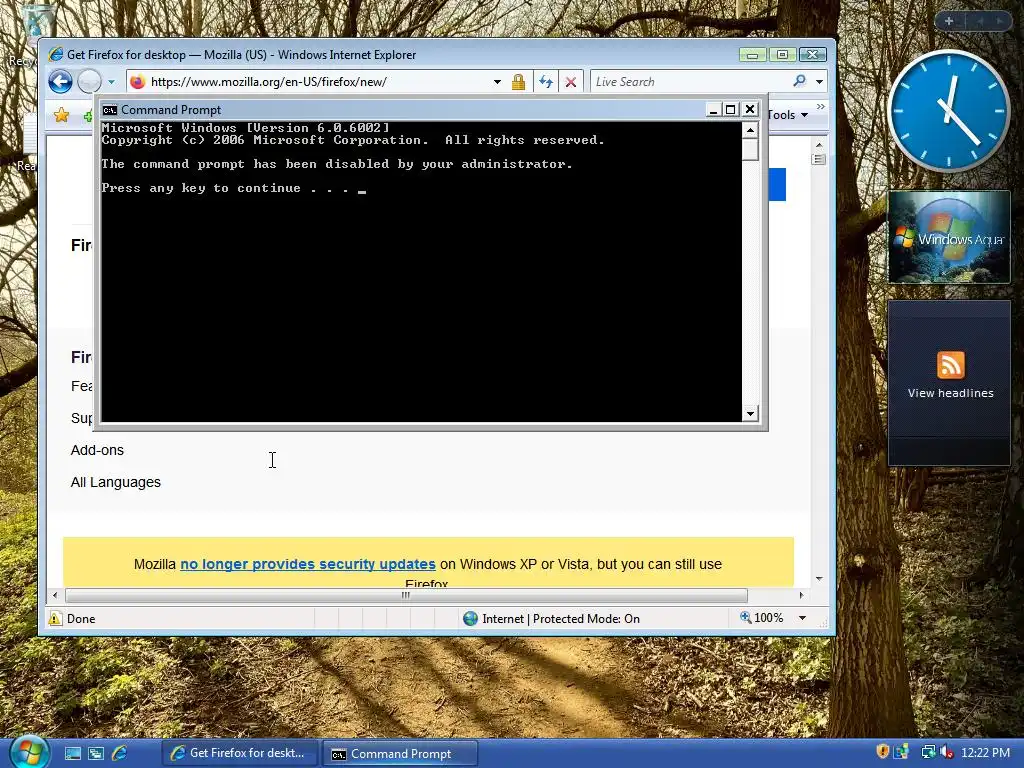
Task: Click horizontal scrollbar left arrow in IE
Action: (55, 595)
